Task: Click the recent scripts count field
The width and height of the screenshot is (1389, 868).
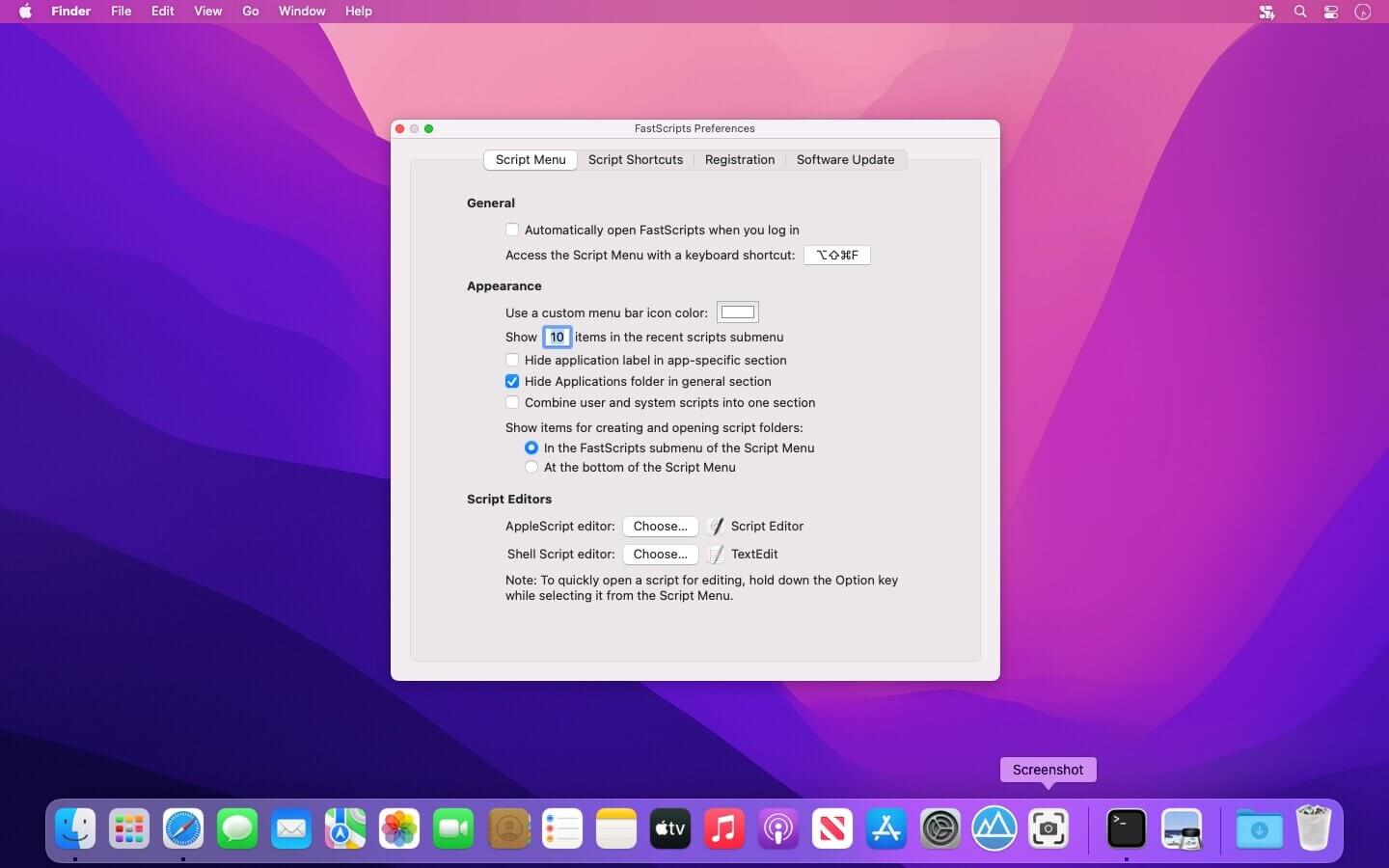Action: pyautogui.click(x=558, y=337)
